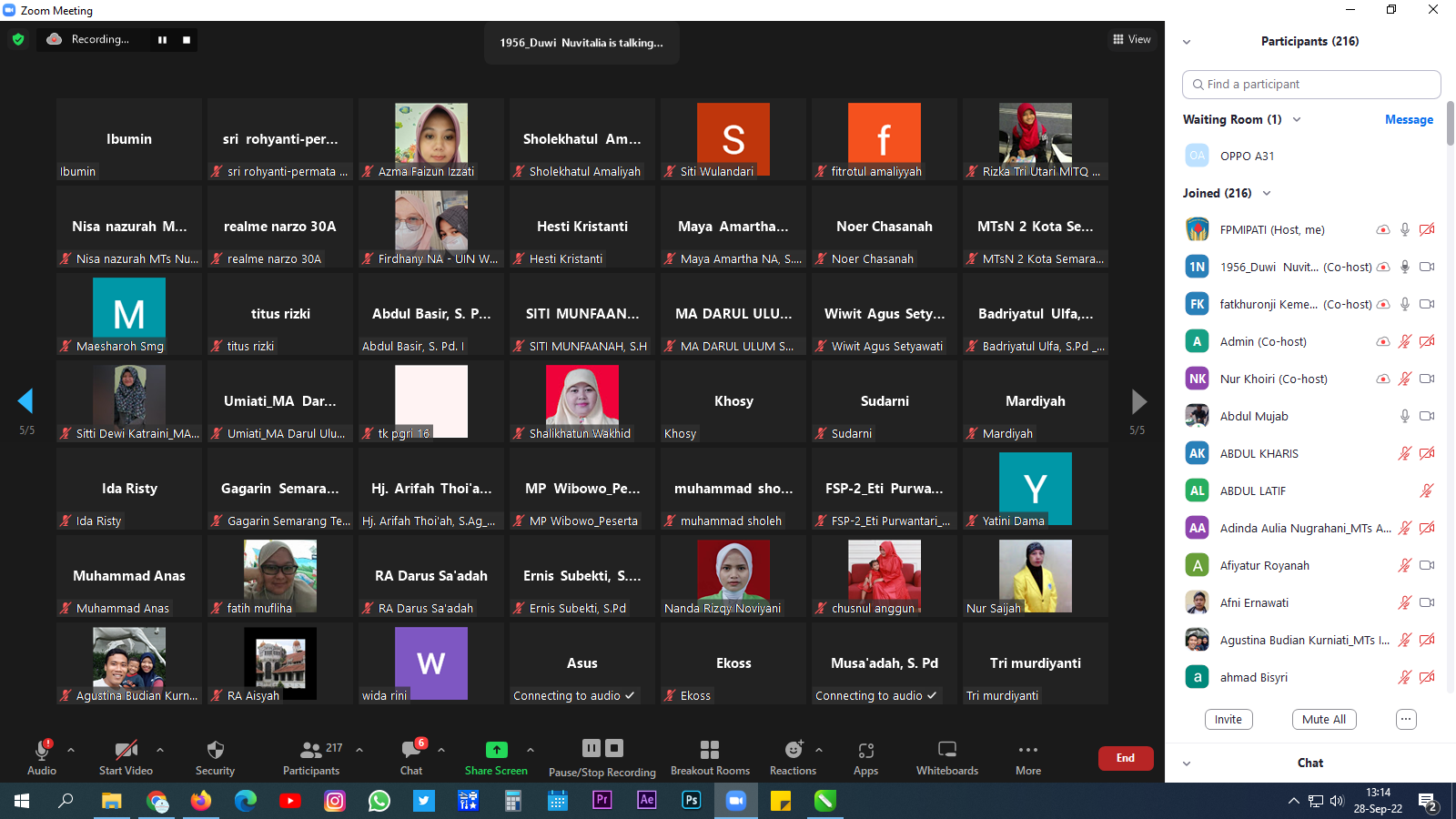Click the Message link for waiting room
Image resolution: width=1456 pixels, height=819 pixels.
(x=1409, y=120)
